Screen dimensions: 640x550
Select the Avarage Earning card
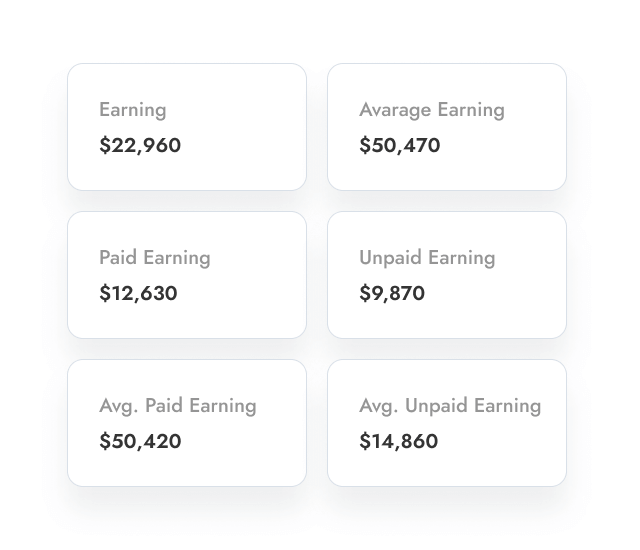[x=447, y=127]
